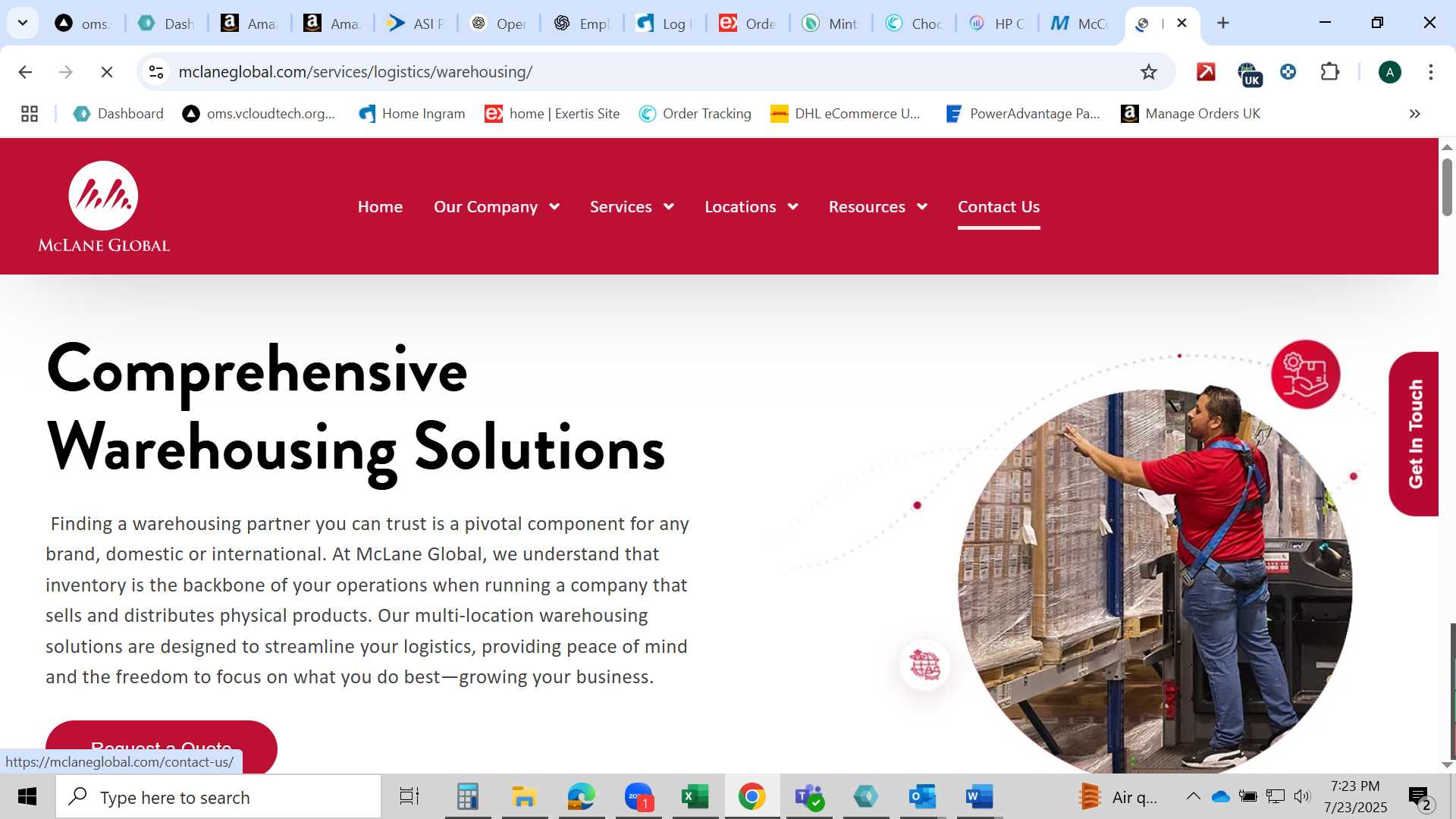The height and width of the screenshot is (819, 1456).
Task: Click the address bar URL field
Action: coord(645,72)
